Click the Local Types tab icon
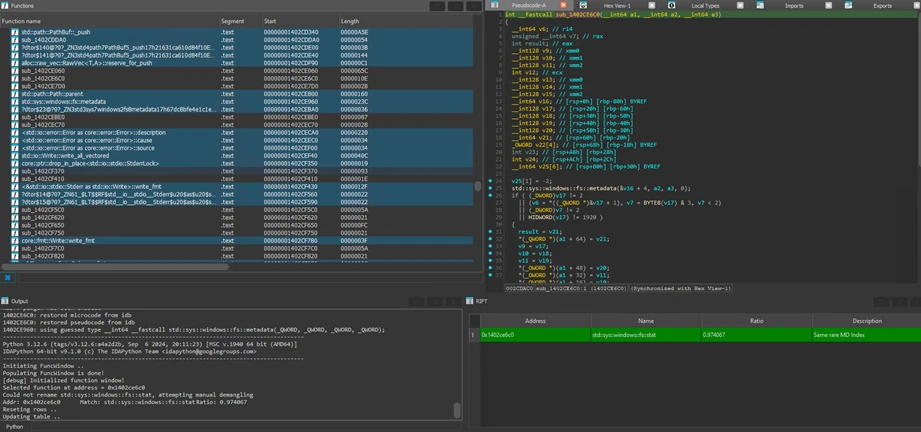921x432 pixels. [671, 5]
